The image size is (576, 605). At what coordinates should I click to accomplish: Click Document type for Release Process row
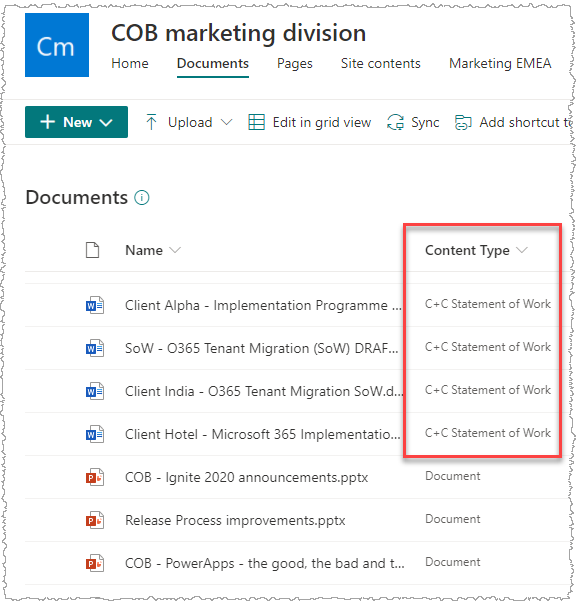(453, 519)
